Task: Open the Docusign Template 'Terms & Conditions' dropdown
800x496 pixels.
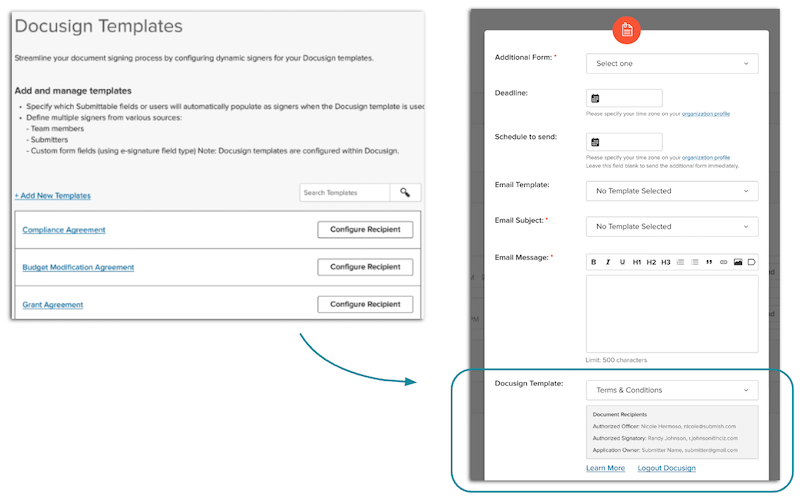Action: (x=672, y=390)
